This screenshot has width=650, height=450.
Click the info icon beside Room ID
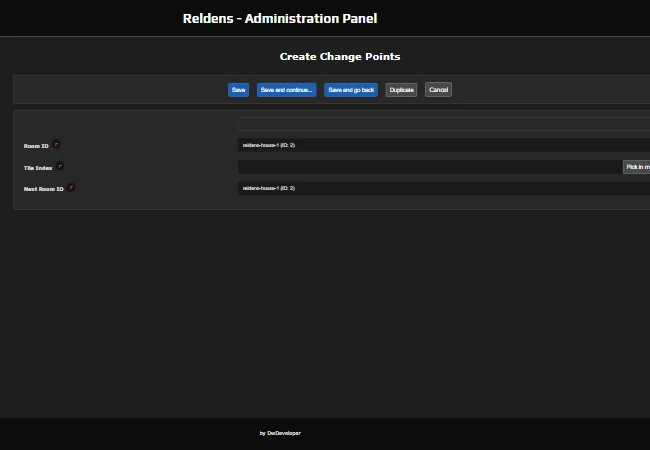point(56,144)
